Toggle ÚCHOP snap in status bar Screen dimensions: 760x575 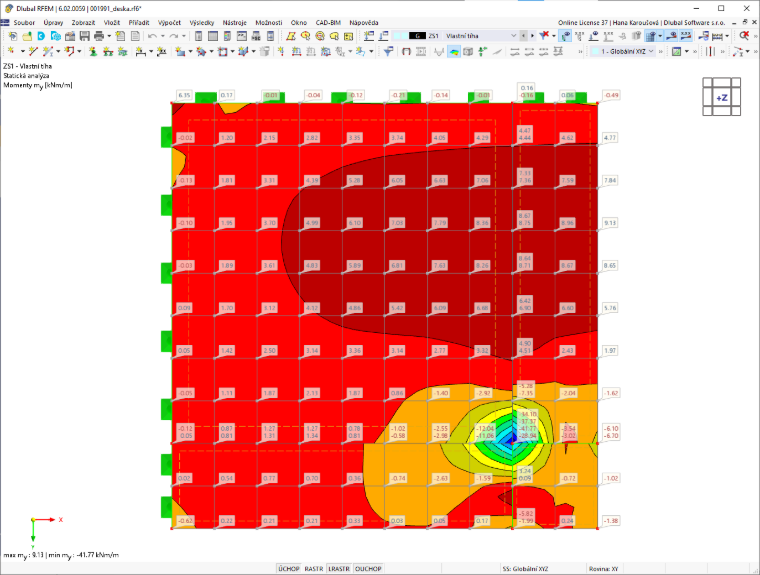(289, 569)
